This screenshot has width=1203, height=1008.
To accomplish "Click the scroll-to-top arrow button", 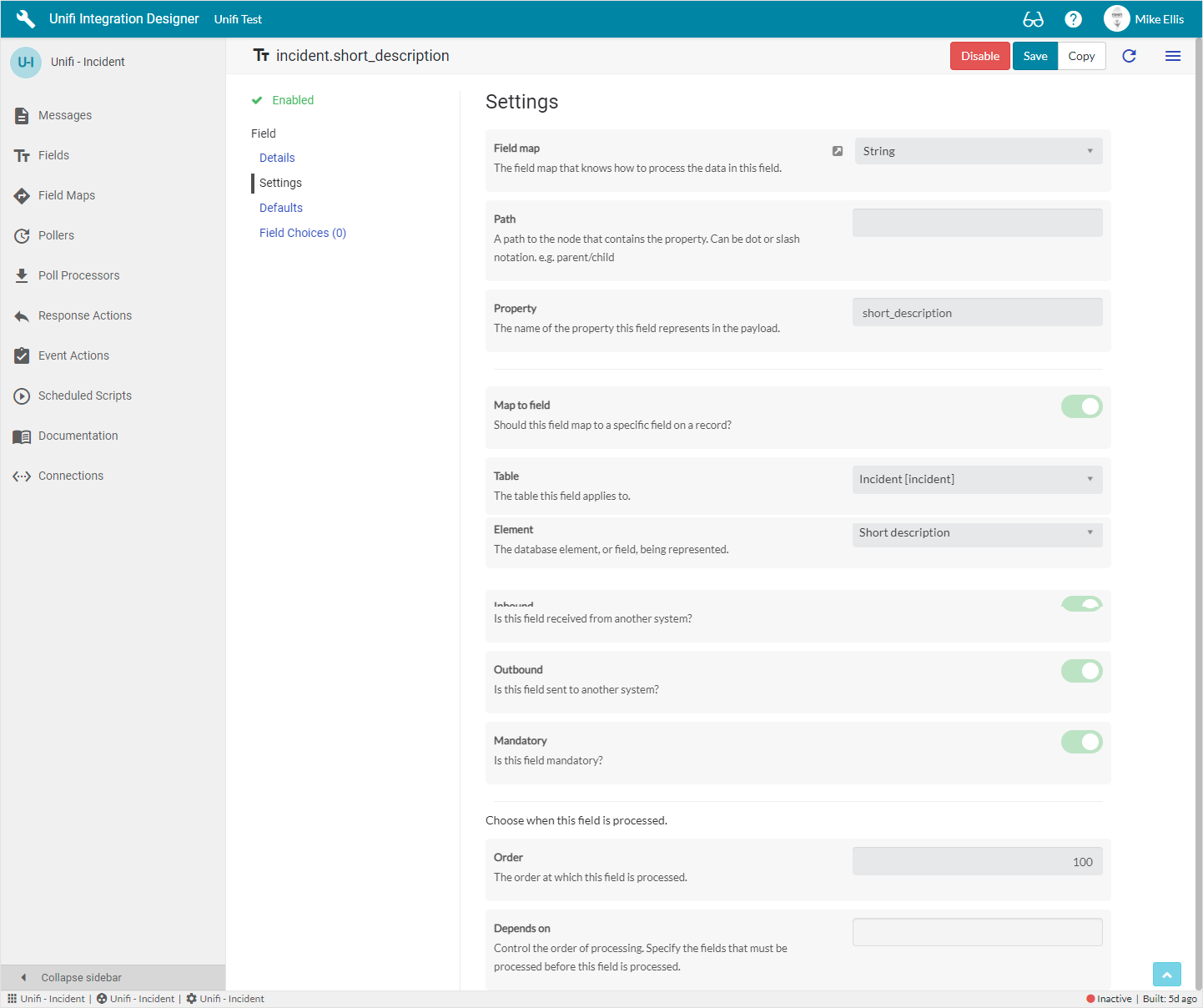I will point(1166,974).
